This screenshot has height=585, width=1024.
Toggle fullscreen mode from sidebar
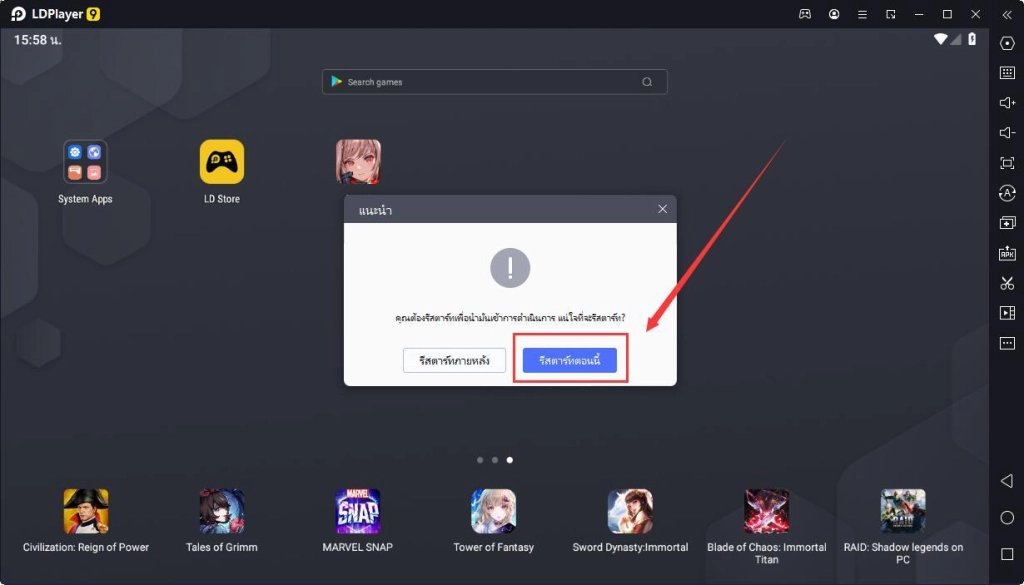(x=1007, y=163)
